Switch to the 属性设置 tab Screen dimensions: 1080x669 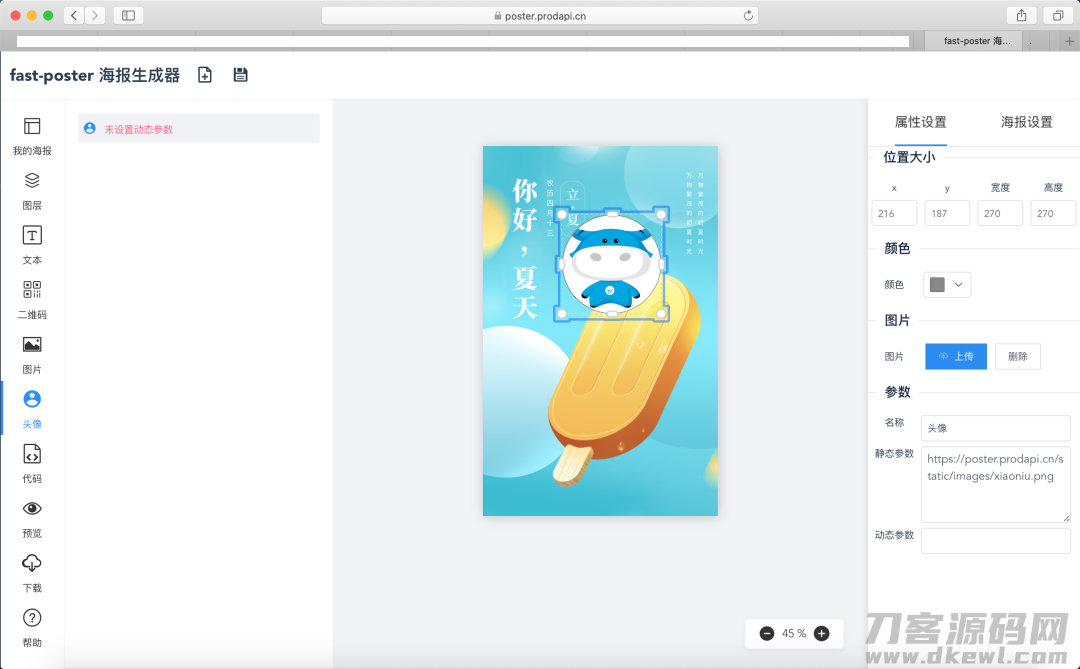[920, 122]
